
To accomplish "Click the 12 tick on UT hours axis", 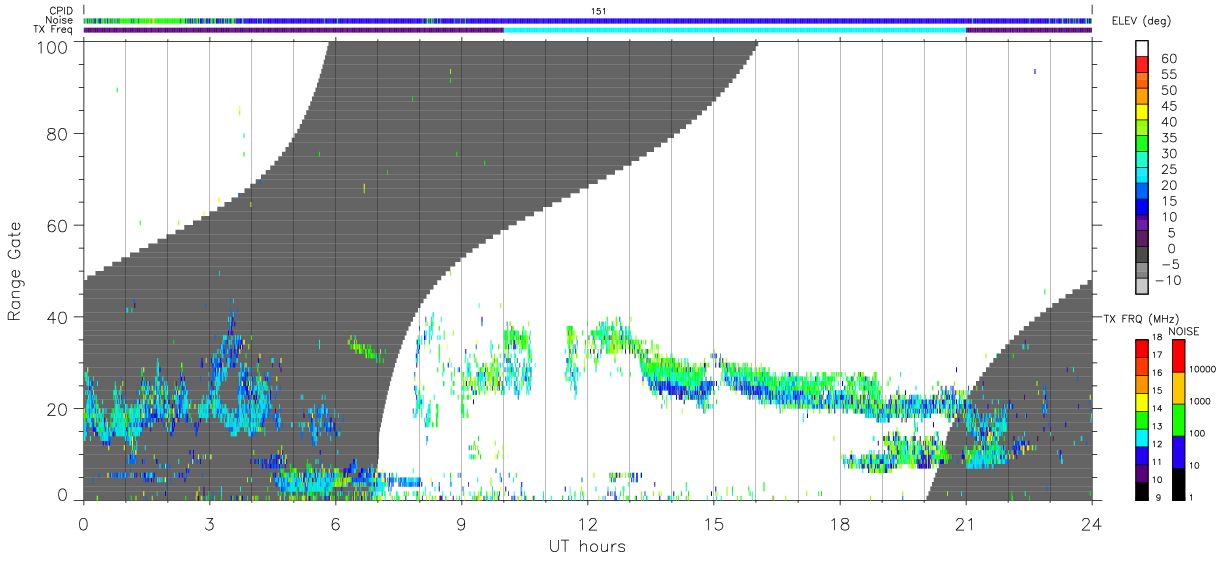I will (588, 523).
